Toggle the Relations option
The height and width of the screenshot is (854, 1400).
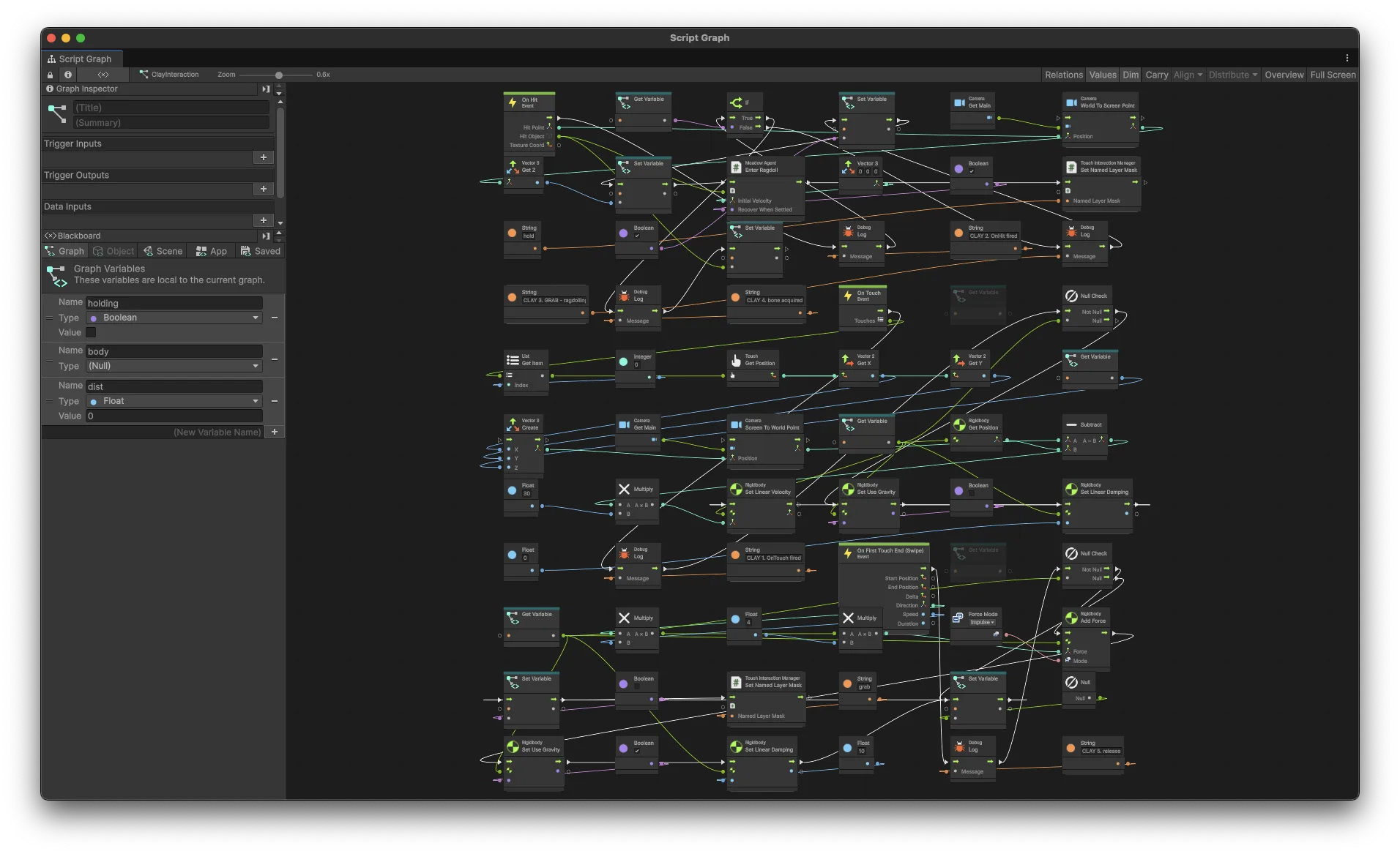pyautogui.click(x=1063, y=75)
